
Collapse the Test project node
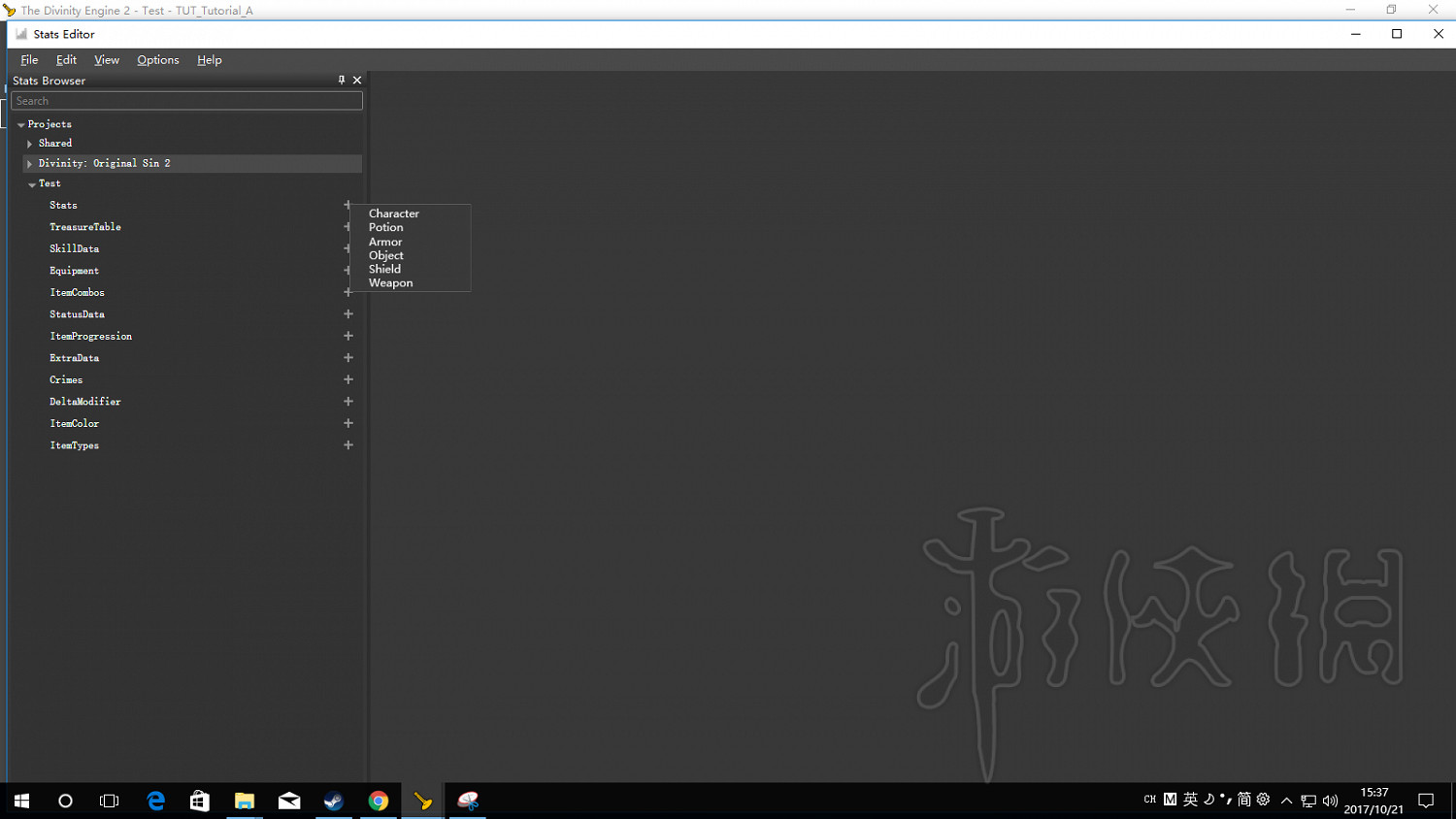32,184
